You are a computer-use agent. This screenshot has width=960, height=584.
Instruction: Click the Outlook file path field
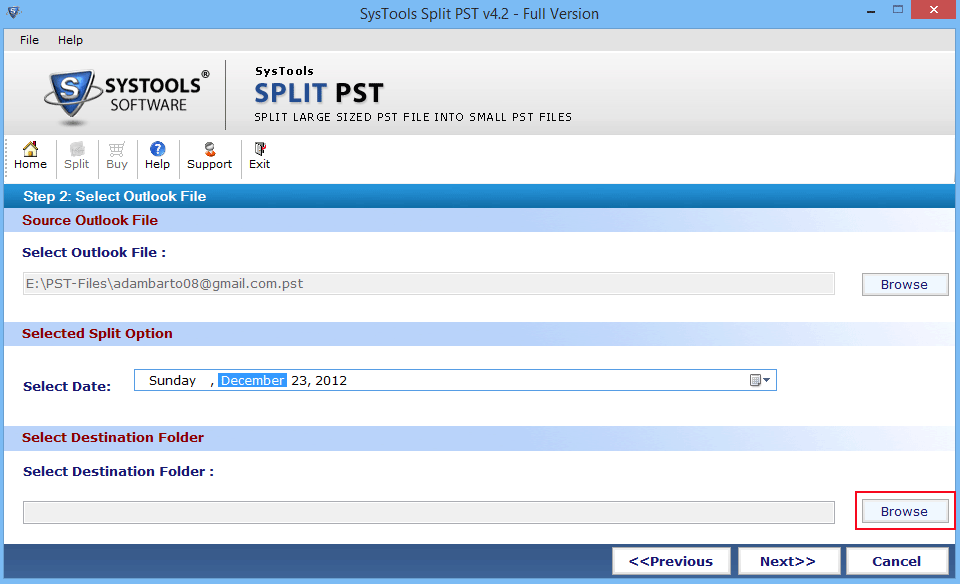pyautogui.click(x=429, y=283)
